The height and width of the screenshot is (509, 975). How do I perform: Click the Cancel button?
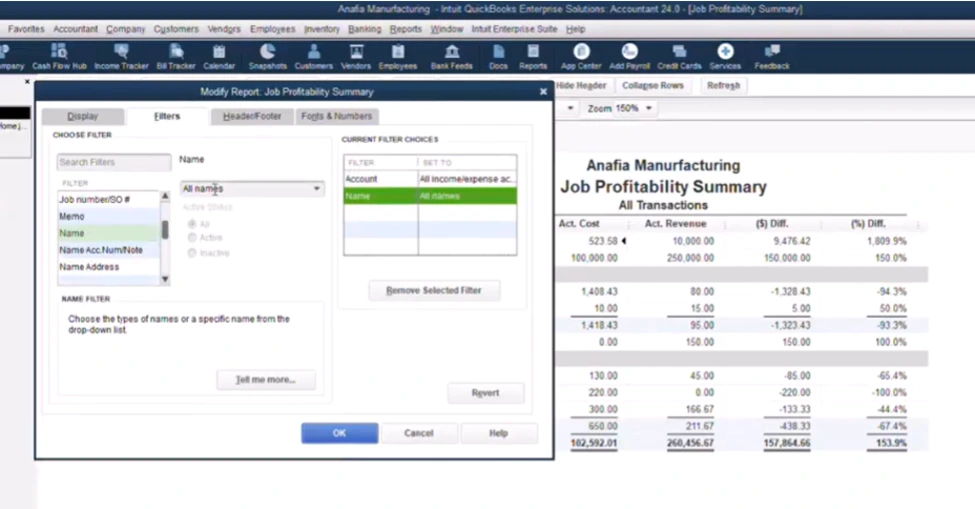[x=418, y=433]
